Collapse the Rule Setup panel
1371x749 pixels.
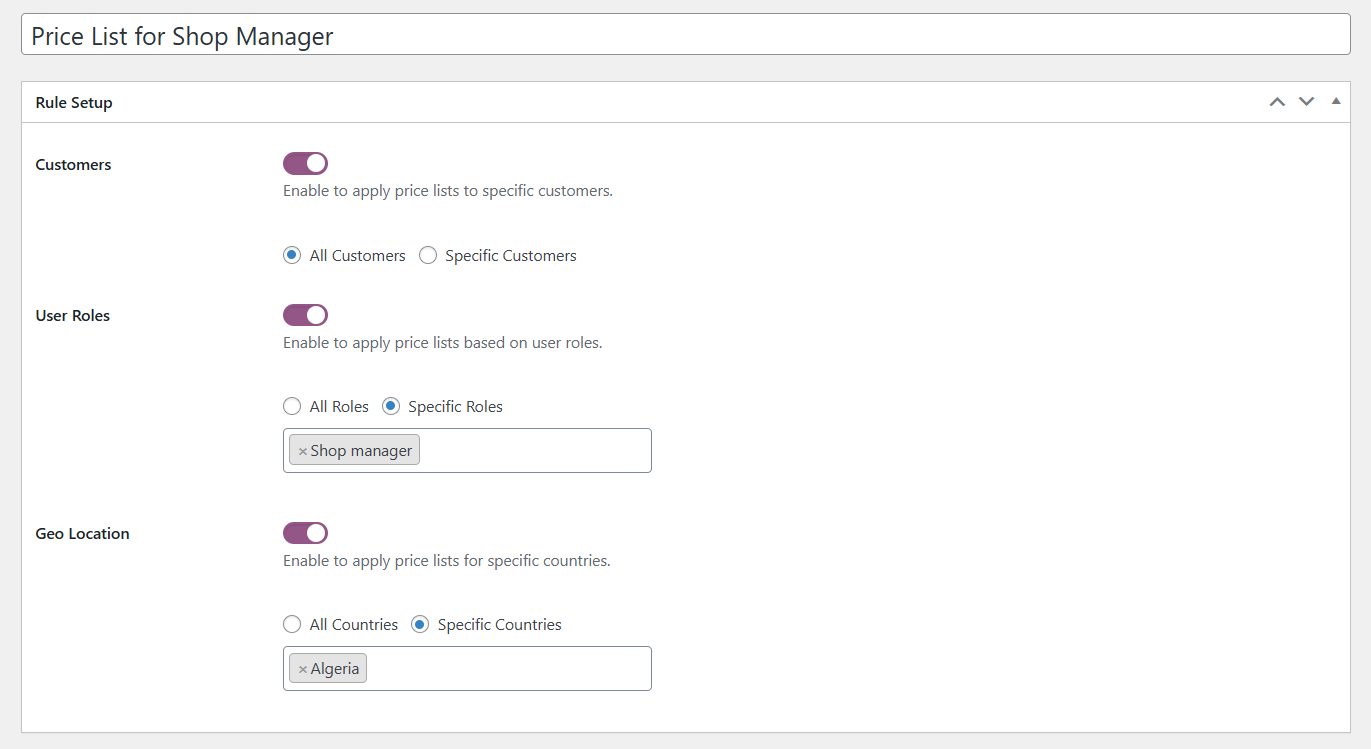tap(1336, 101)
